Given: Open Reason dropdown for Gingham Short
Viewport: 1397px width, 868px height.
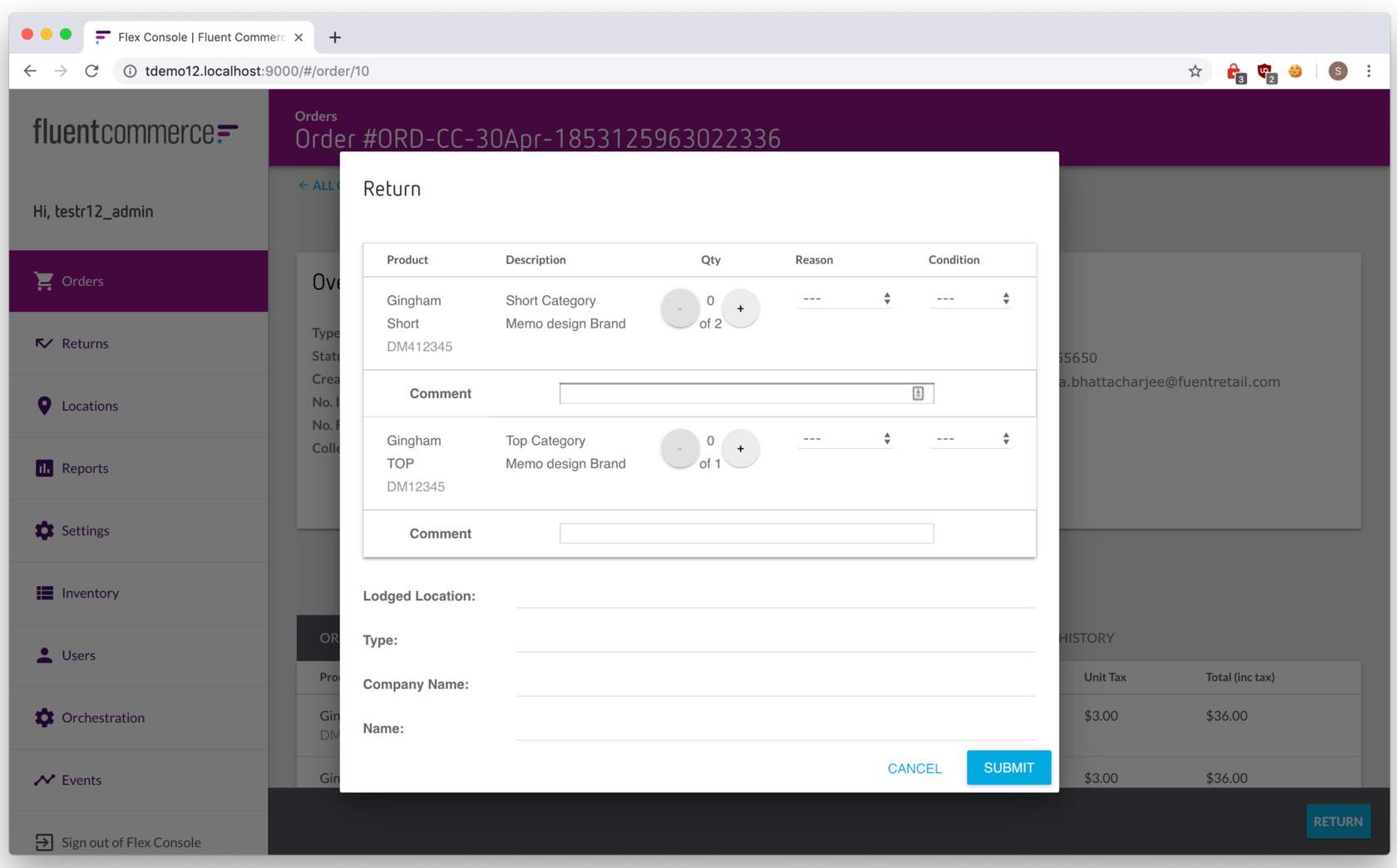Looking at the screenshot, I should click(x=845, y=298).
